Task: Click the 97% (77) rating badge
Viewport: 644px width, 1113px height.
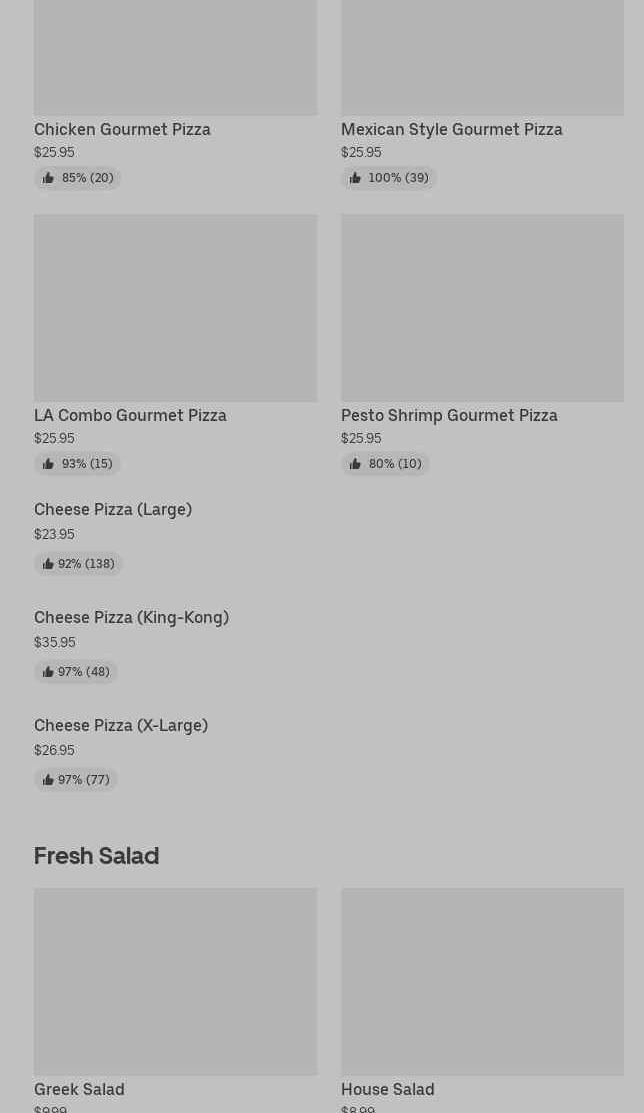Action: point(76,780)
